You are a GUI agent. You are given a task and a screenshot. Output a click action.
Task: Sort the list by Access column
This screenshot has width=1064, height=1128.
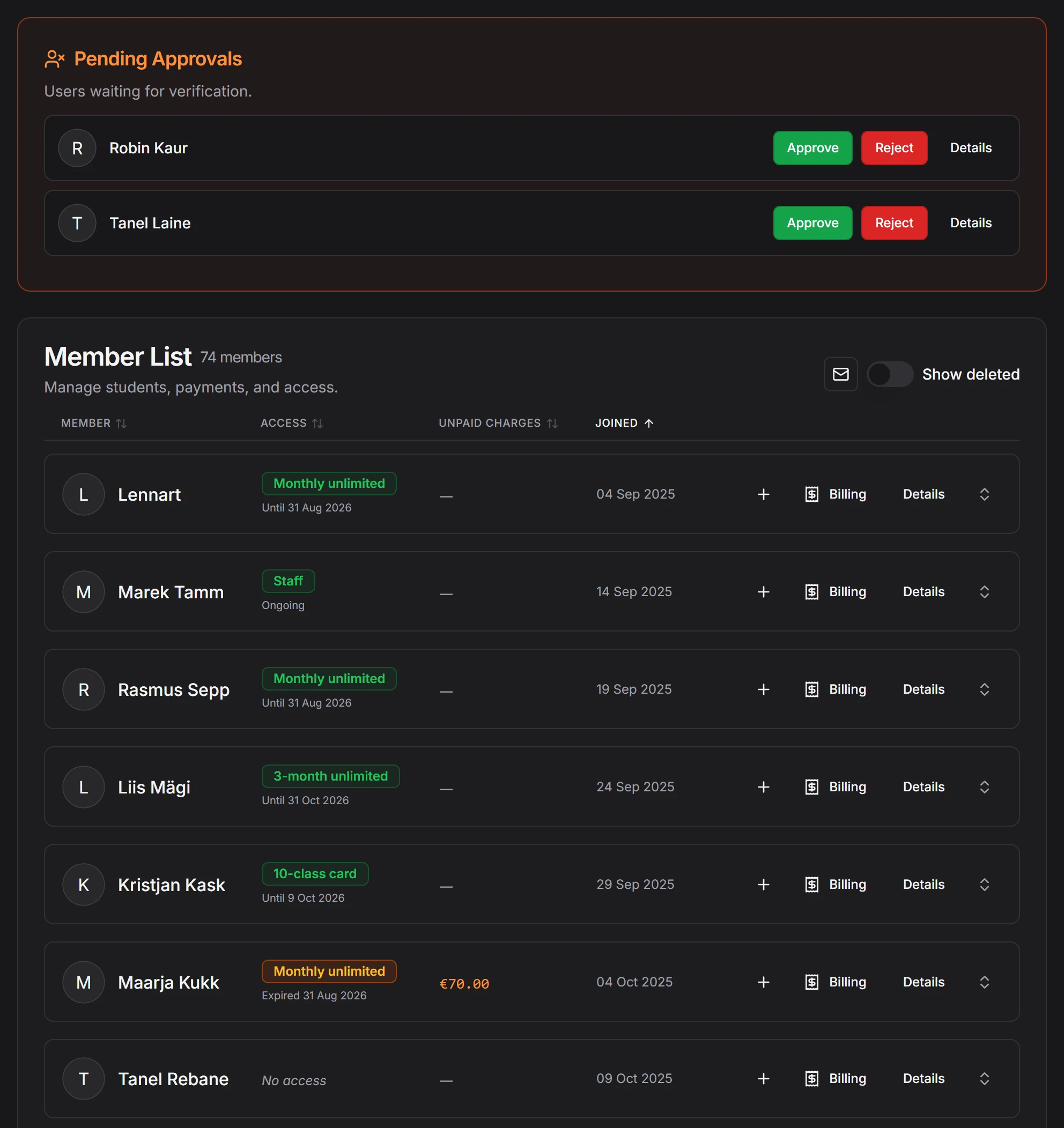[x=292, y=424]
